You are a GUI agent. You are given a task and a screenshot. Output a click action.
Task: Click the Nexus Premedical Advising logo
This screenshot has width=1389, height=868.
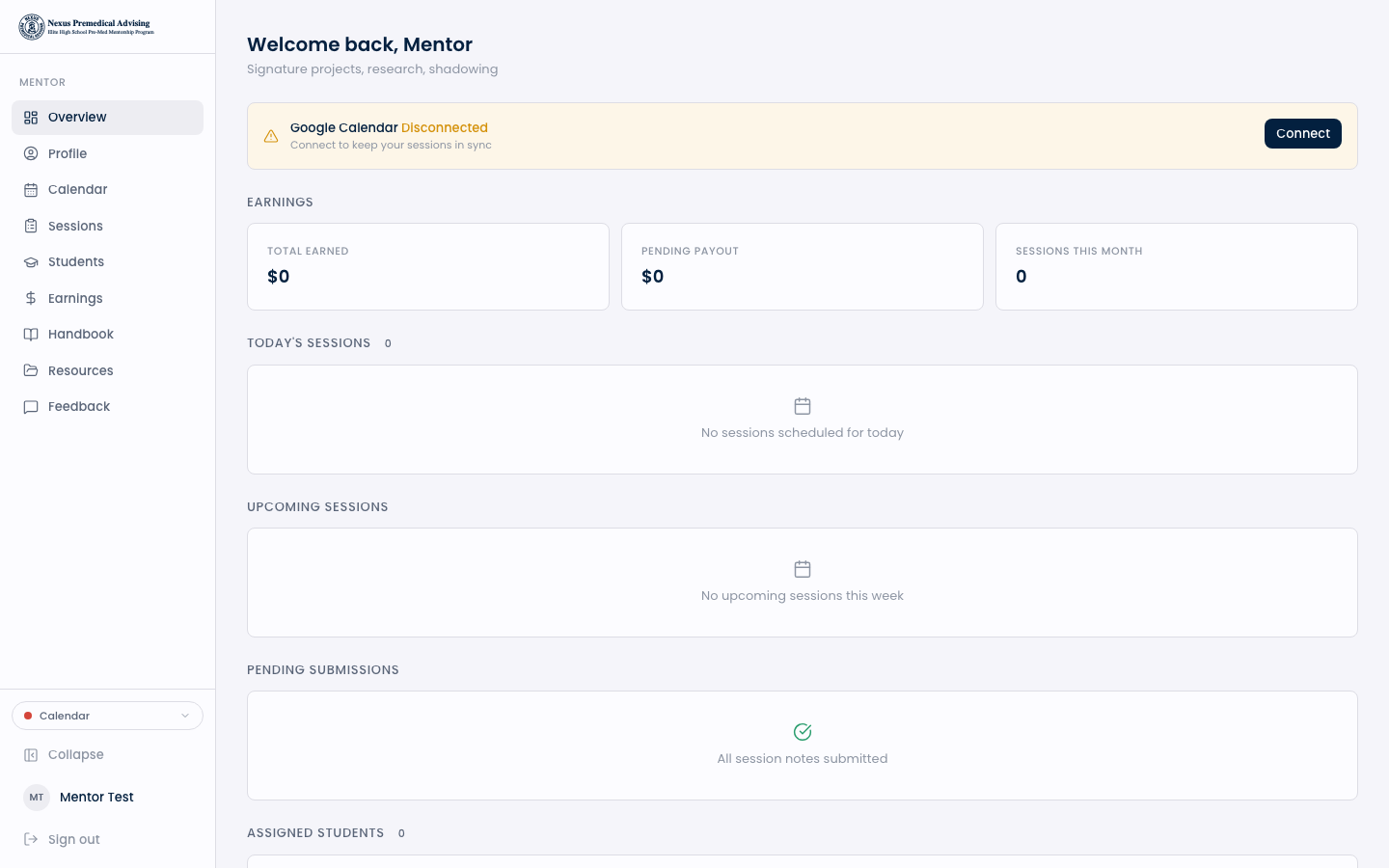click(87, 27)
